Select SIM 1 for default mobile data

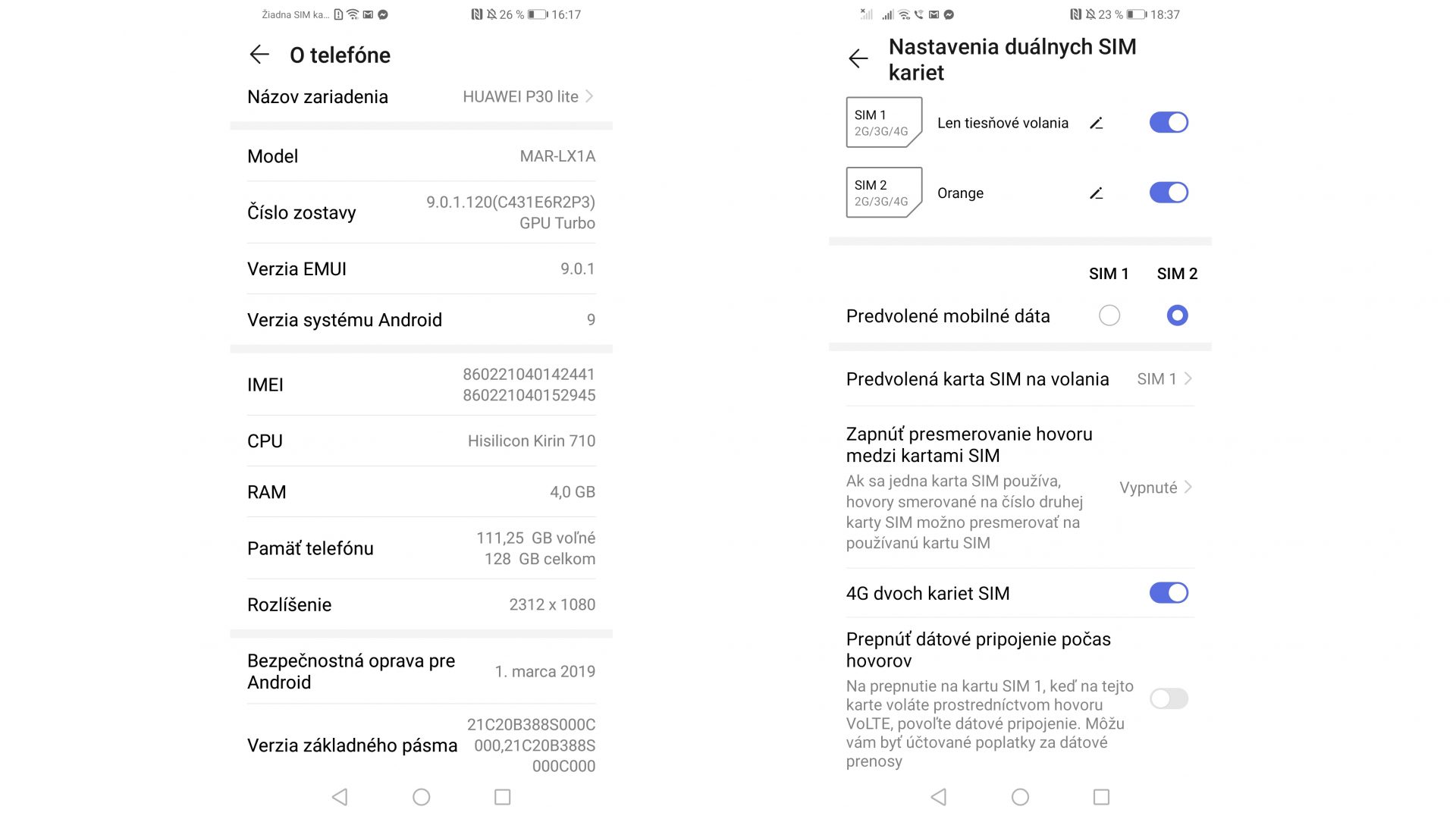[1109, 315]
